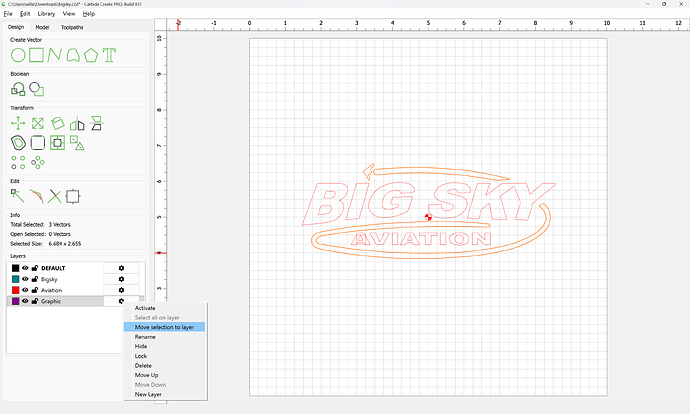Open Bigsky layer gear settings
This screenshot has width=690, height=414.
[121, 279]
